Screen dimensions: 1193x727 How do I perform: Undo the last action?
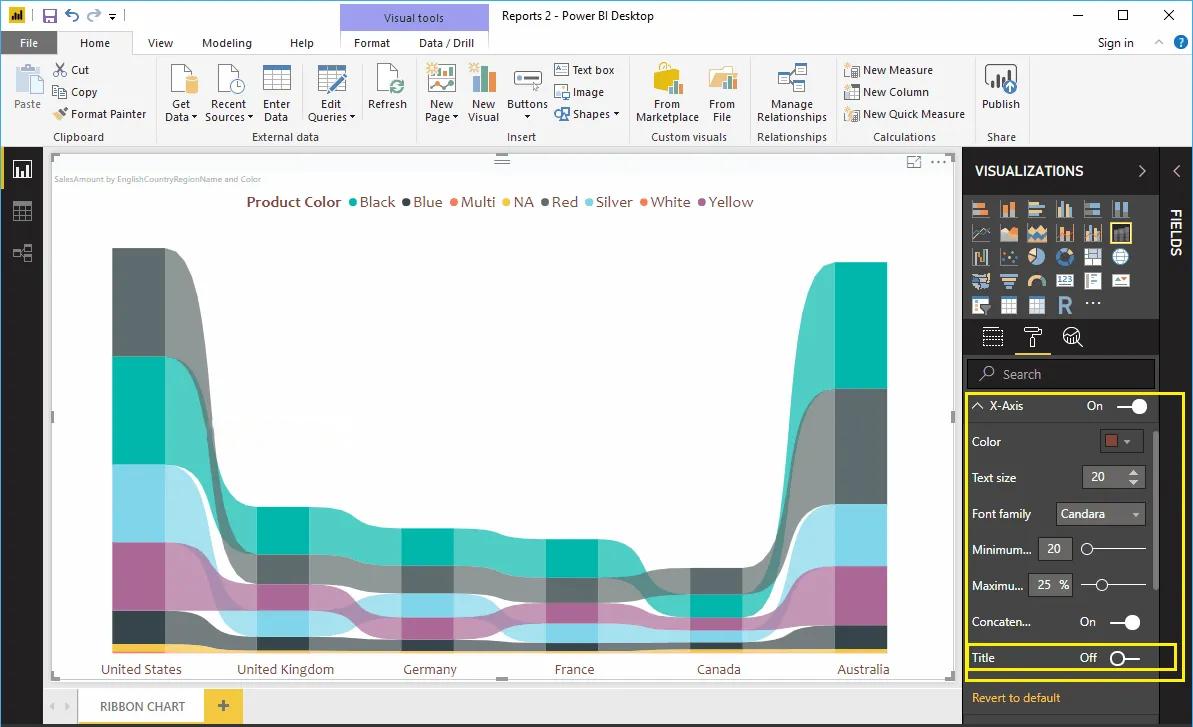click(72, 15)
